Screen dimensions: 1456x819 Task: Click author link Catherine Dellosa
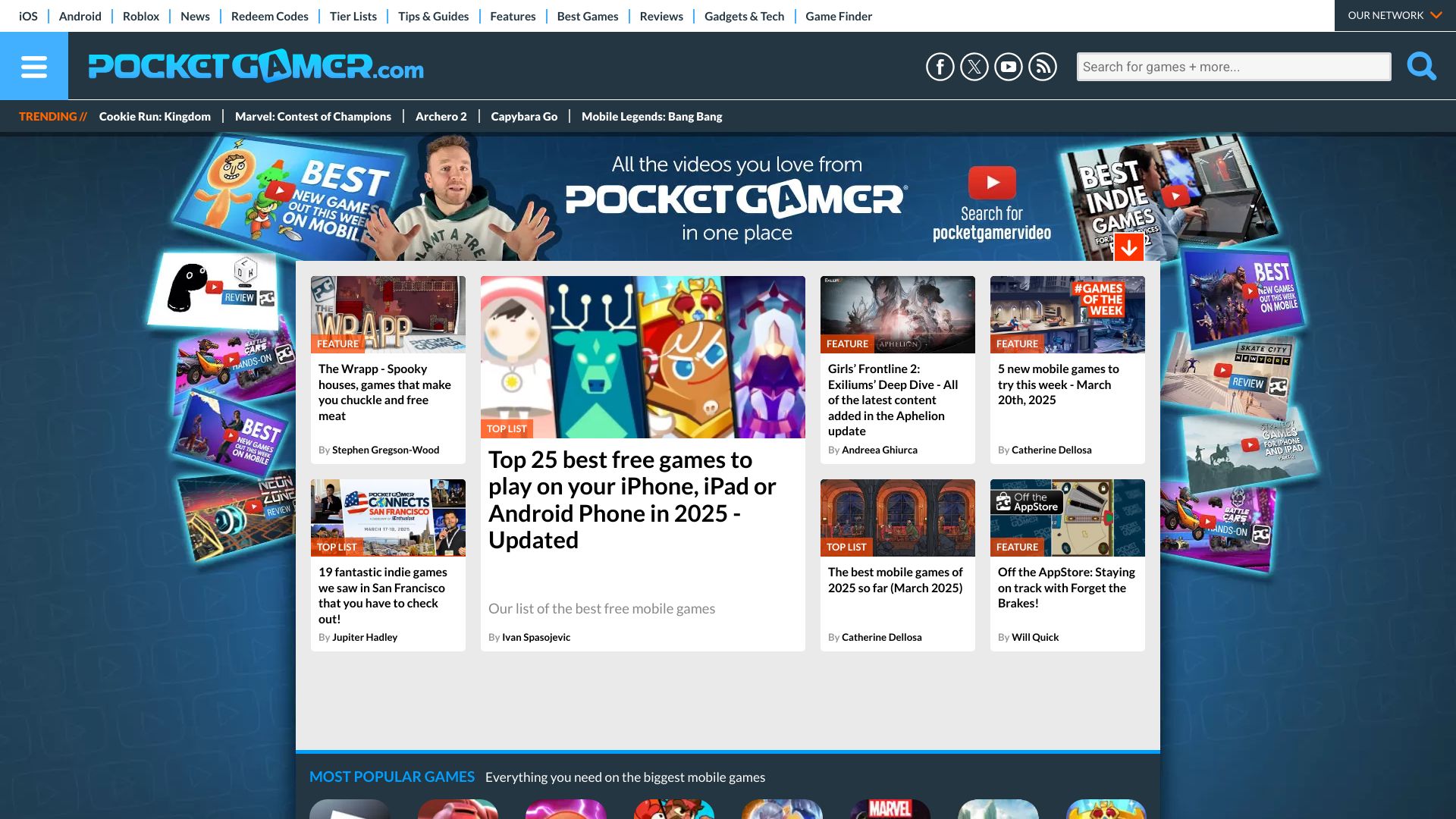coord(1051,450)
